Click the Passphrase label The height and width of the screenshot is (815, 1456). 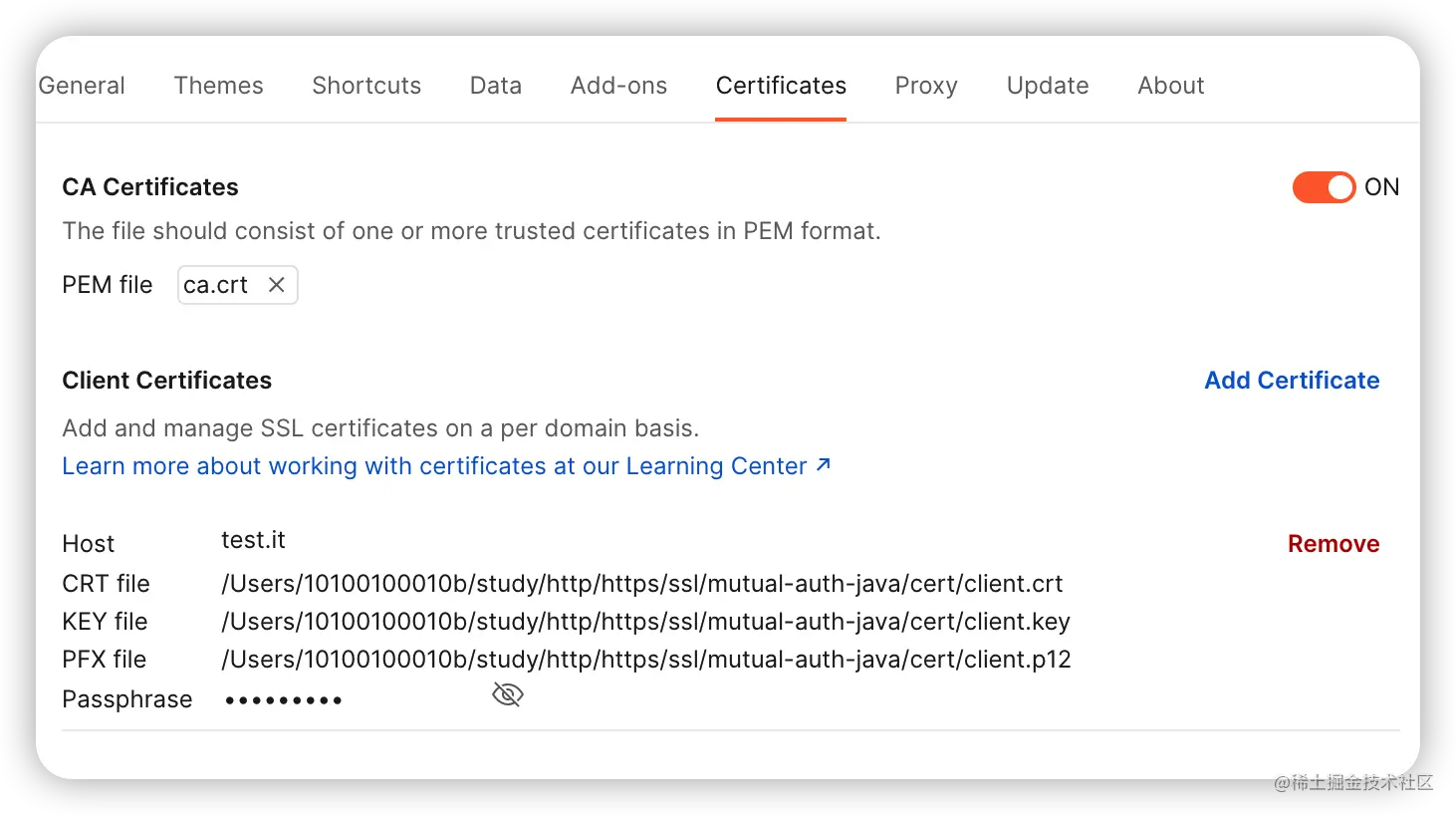[127, 699]
